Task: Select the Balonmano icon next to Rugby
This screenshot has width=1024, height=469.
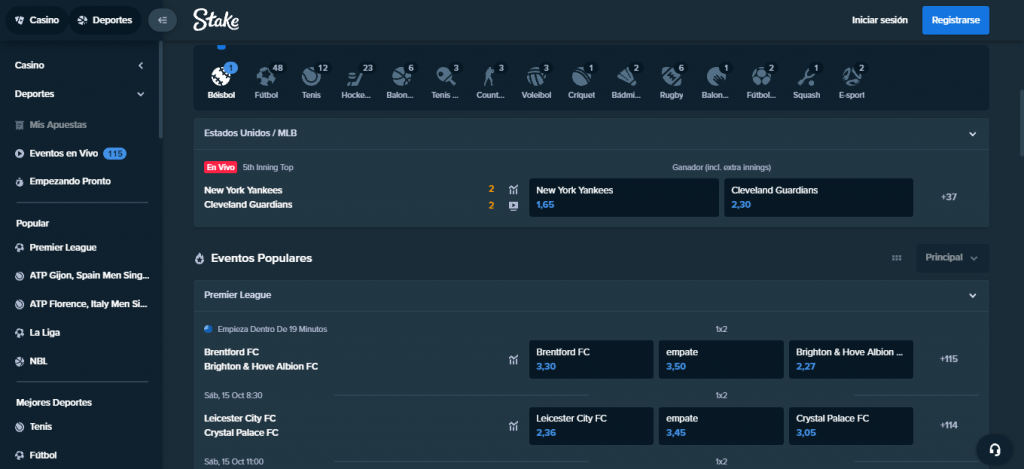Action: [716, 77]
